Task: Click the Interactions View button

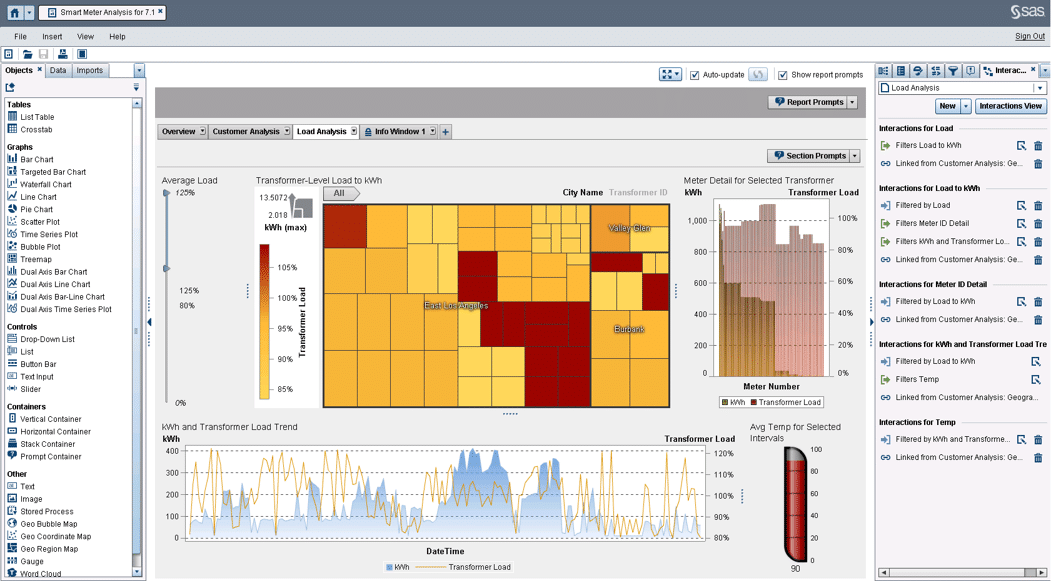Action: click(1010, 106)
